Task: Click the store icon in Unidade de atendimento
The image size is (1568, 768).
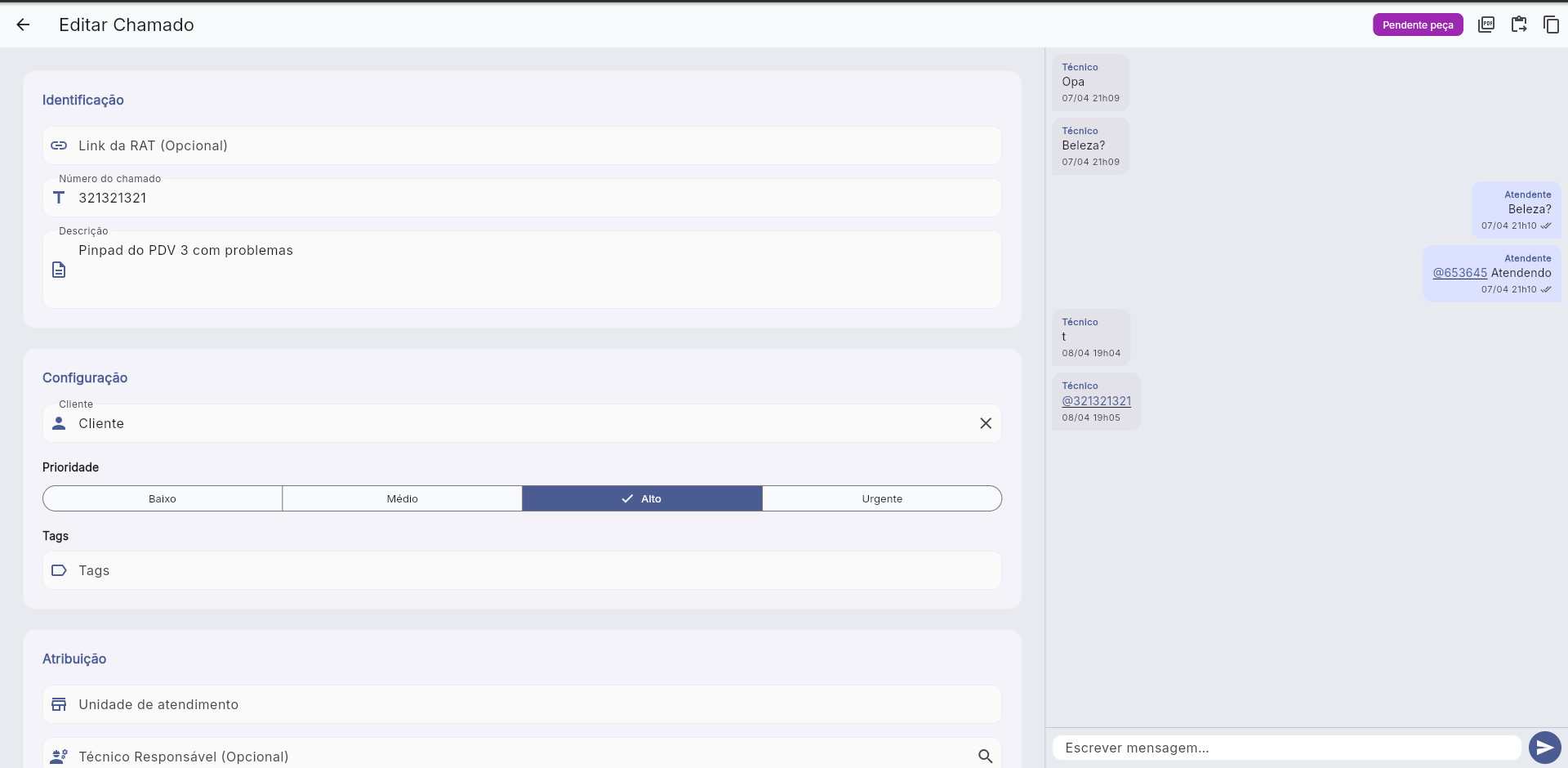Action: (59, 704)
